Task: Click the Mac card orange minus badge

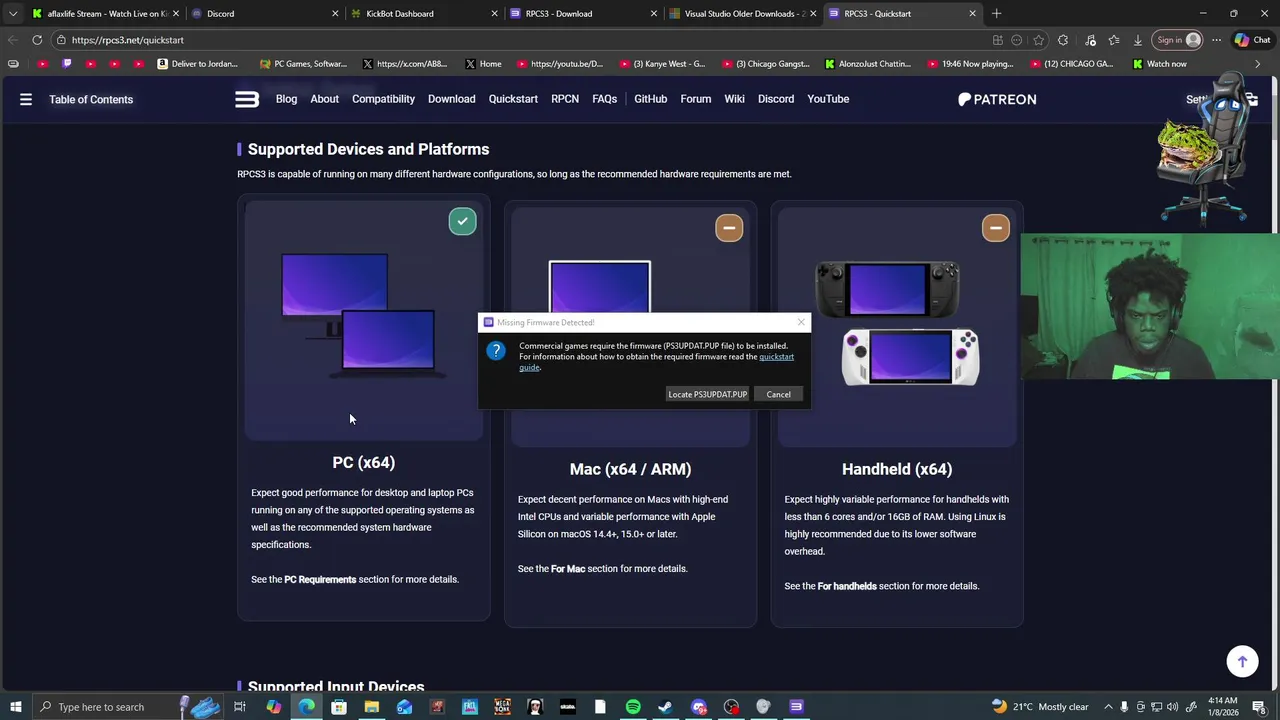Action: tap(729, 228)
